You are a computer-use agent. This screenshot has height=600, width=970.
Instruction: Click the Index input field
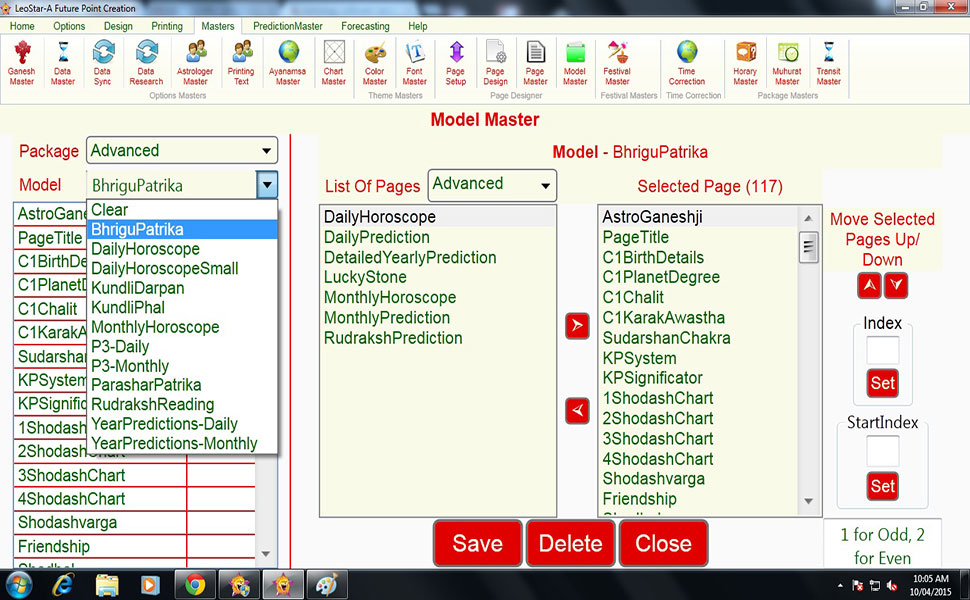click(x=883, y=350)
